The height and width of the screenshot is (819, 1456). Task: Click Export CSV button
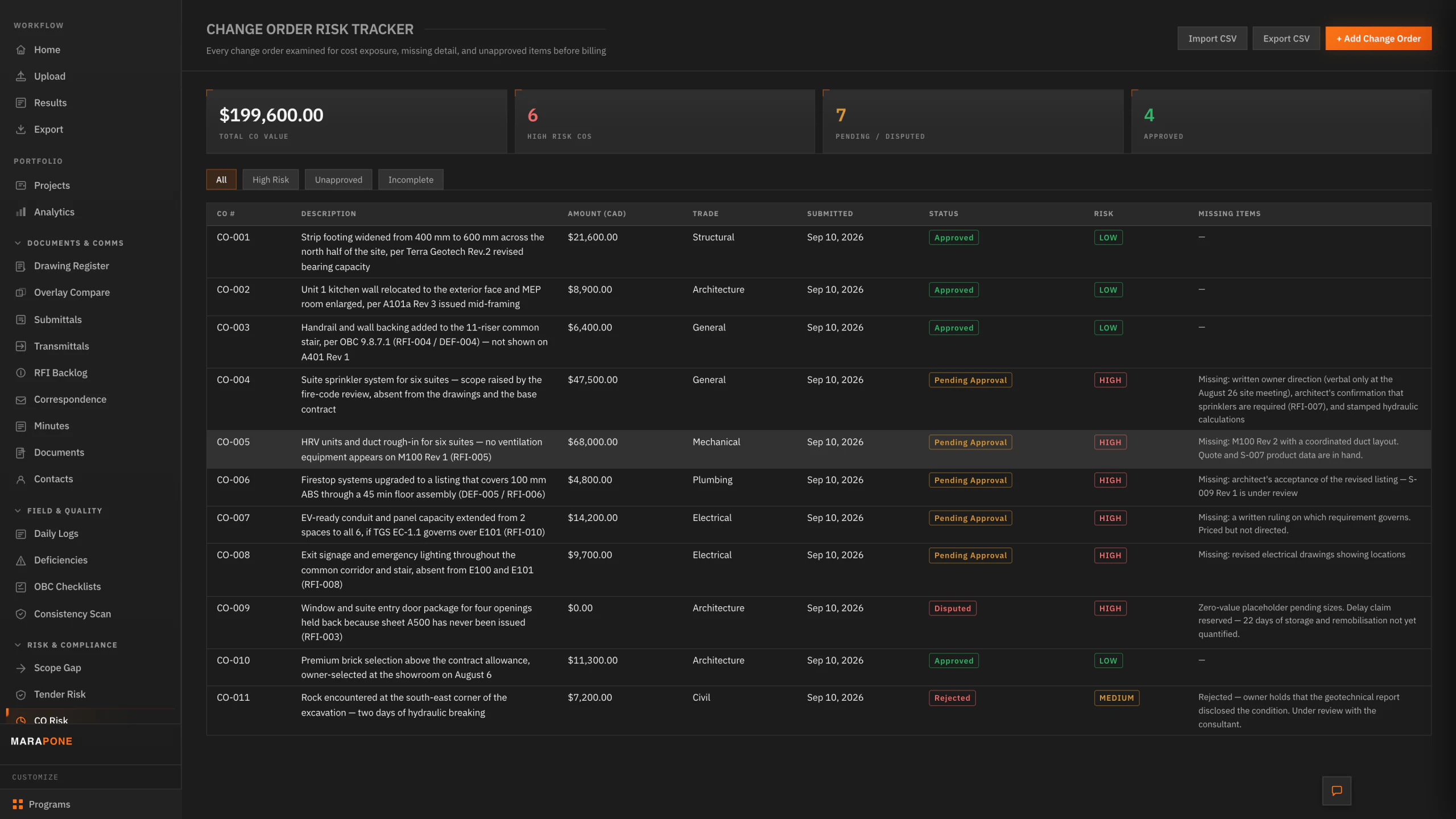pyautogui.click(x=1286, y=39)
